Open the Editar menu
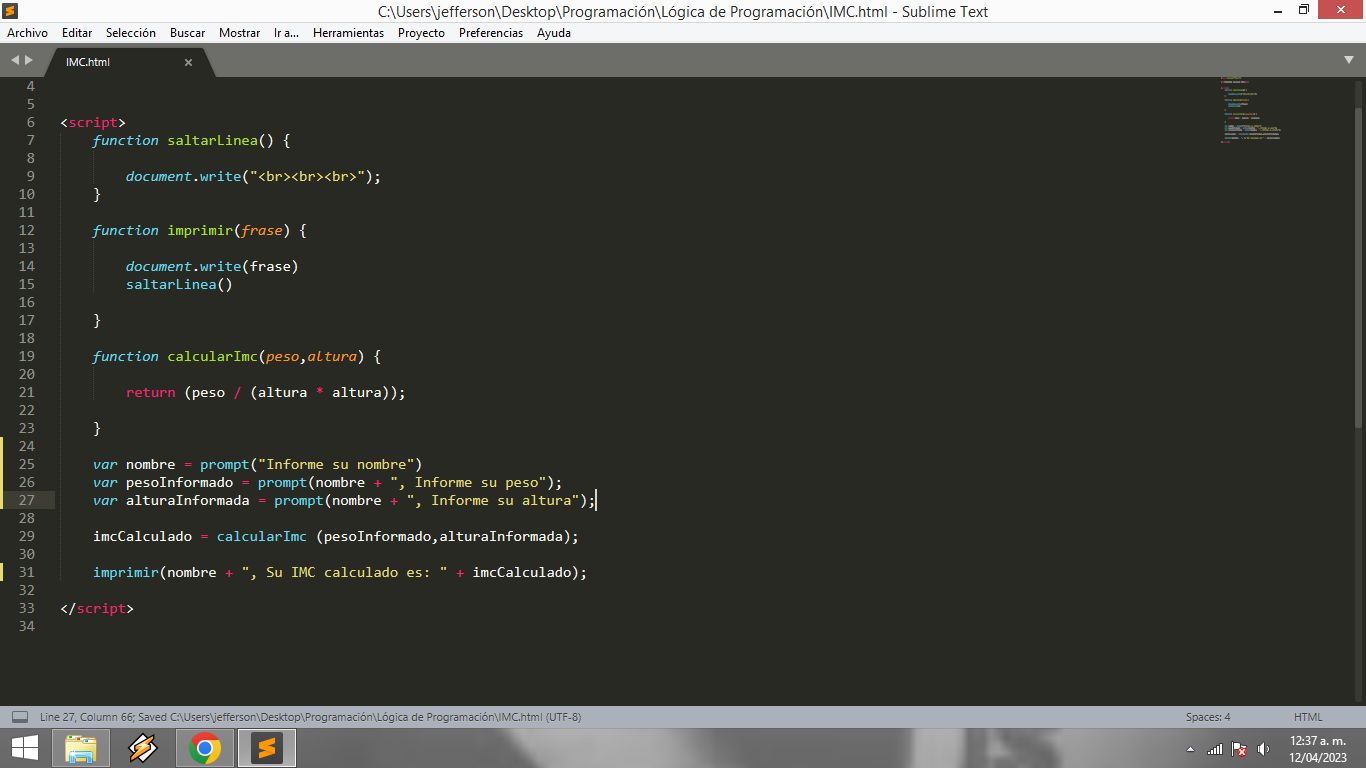Viewport: 1366px width, 768px height. (77, 33)
